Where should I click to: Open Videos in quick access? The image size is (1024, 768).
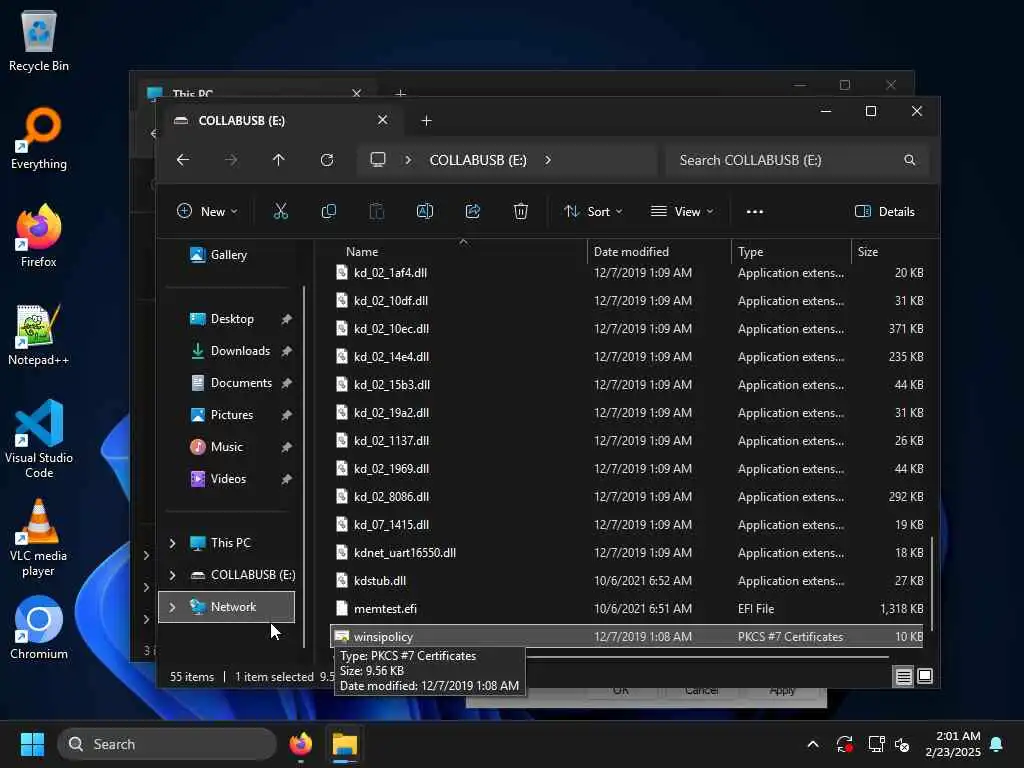tap(229, 479)
